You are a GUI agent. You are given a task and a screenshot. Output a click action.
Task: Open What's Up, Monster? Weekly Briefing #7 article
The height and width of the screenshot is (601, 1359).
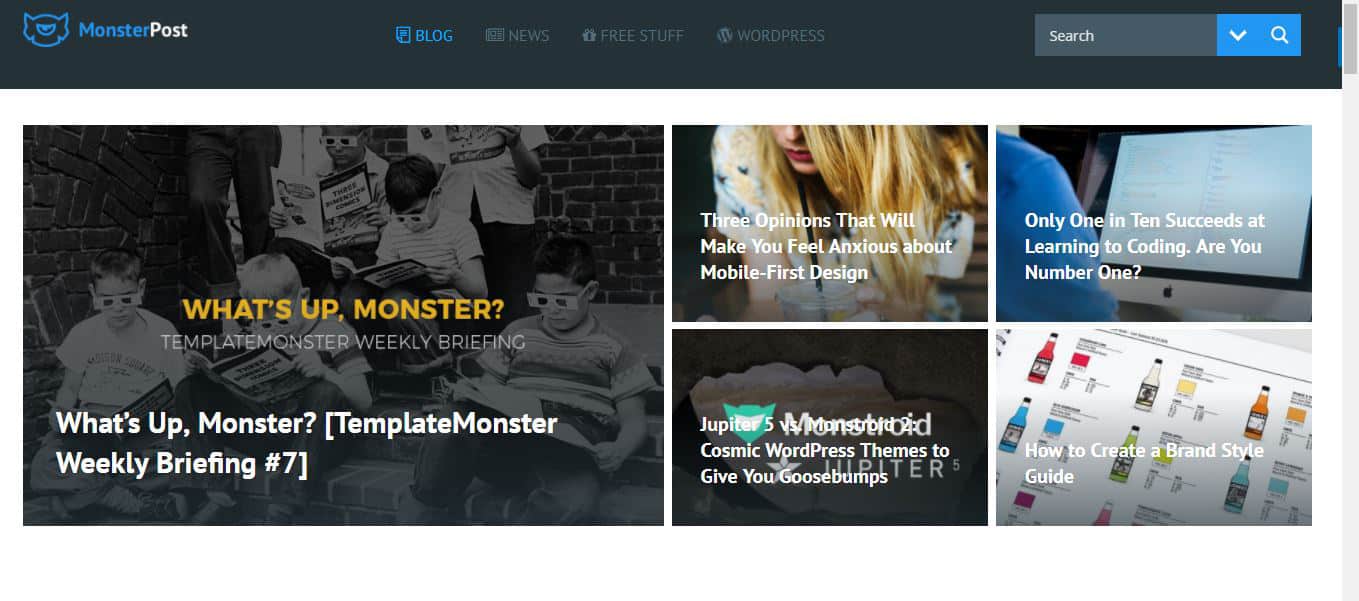click(x=306, y=443)
